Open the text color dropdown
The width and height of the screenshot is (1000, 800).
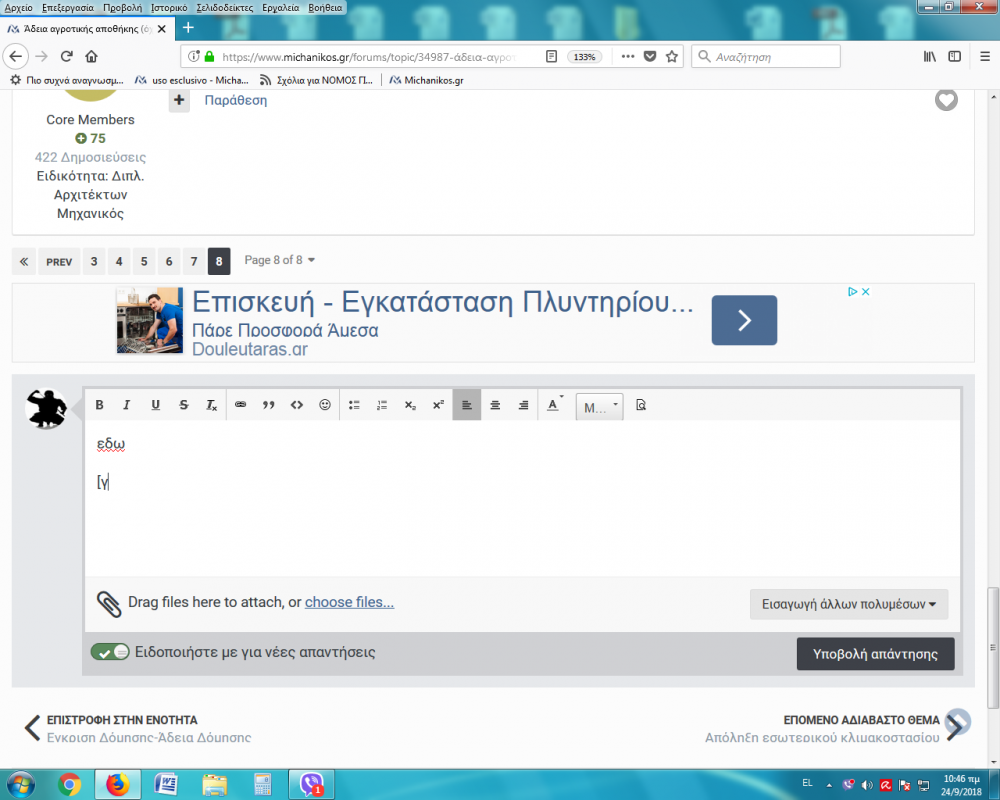click(x=554, y=405)
